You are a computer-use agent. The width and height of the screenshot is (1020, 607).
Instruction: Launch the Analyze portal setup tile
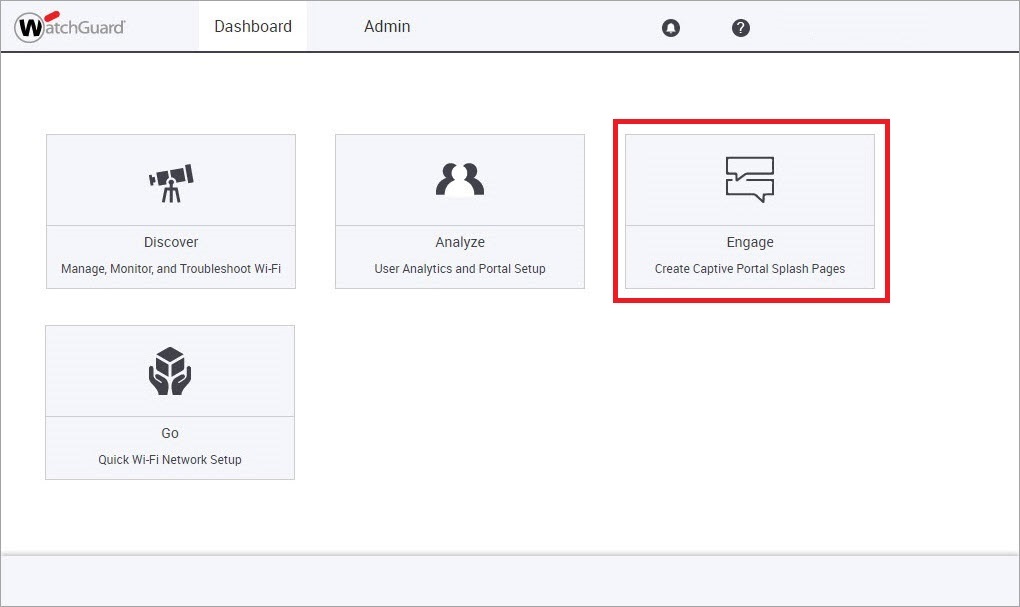coord(459,210)
